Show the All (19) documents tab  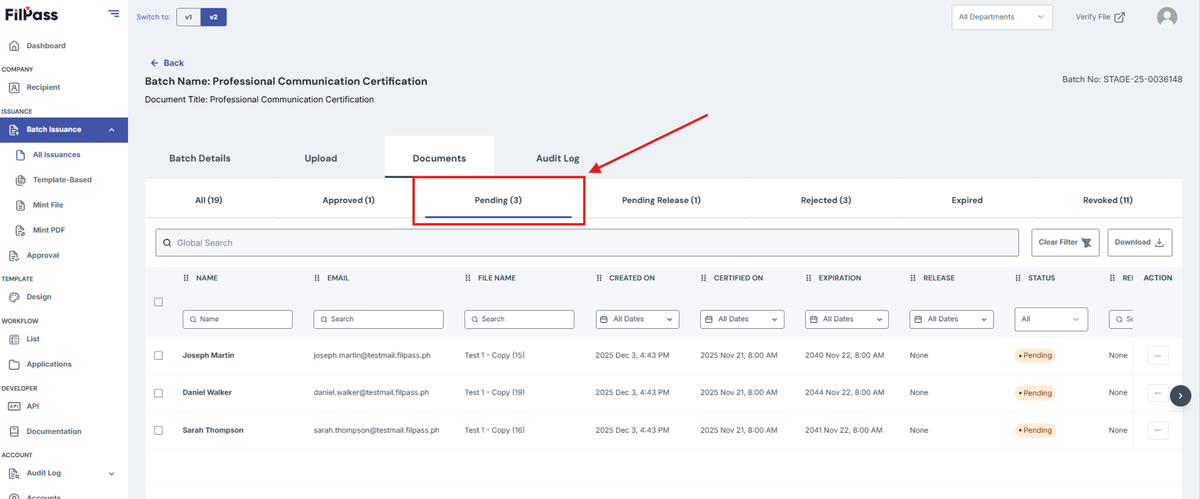[208, 200]
